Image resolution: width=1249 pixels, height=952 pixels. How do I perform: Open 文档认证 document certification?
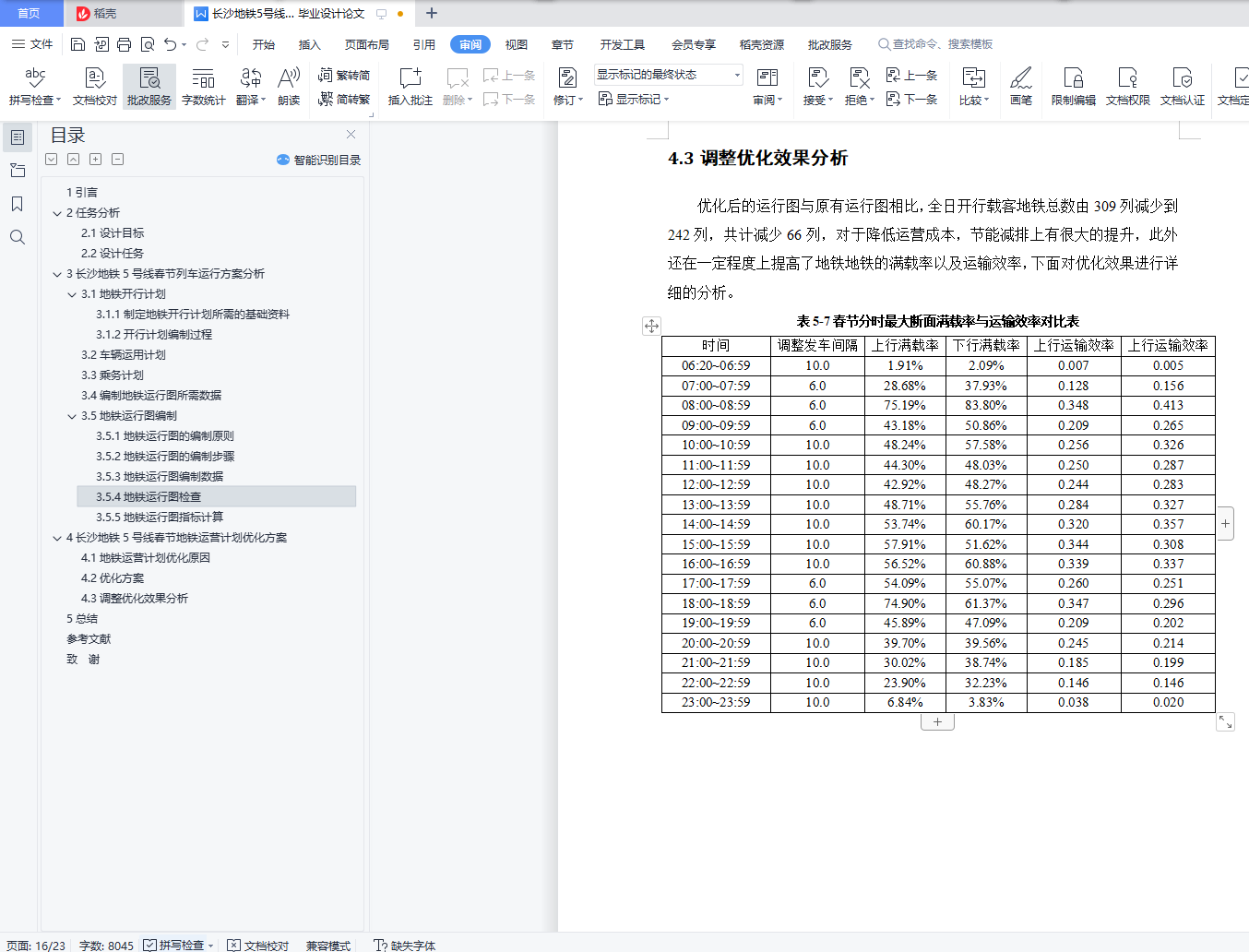pyautogui.click(x=1183, y=87)
